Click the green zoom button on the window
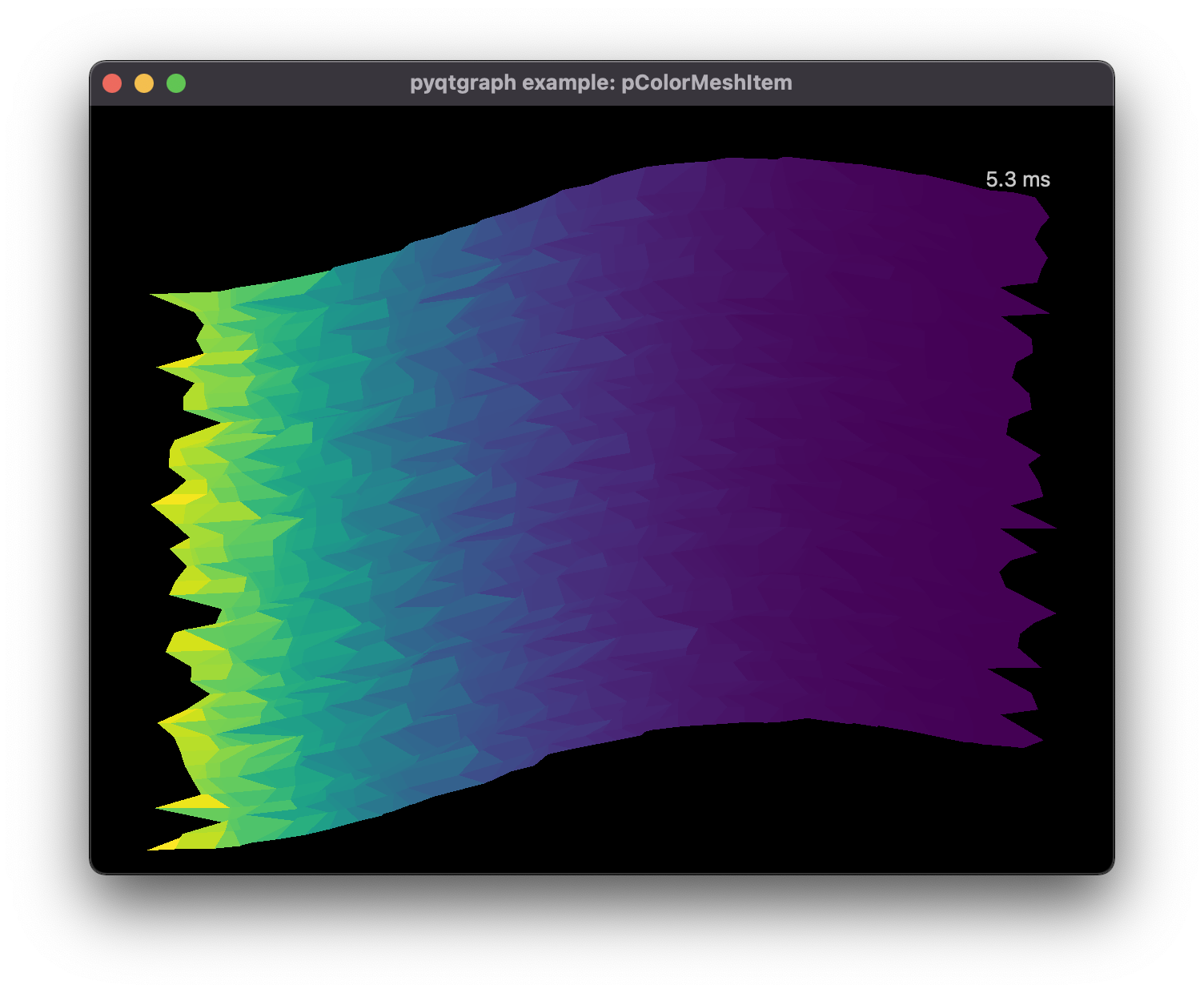Viewport: 1204px width, 993px height. (175, 82)
